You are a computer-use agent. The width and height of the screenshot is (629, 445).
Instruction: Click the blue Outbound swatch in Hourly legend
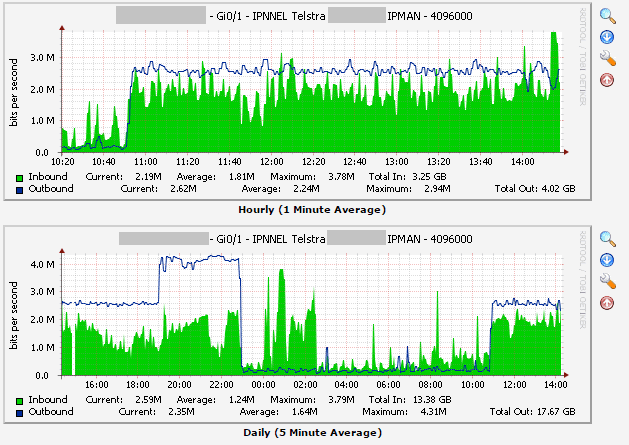point(19,190)
